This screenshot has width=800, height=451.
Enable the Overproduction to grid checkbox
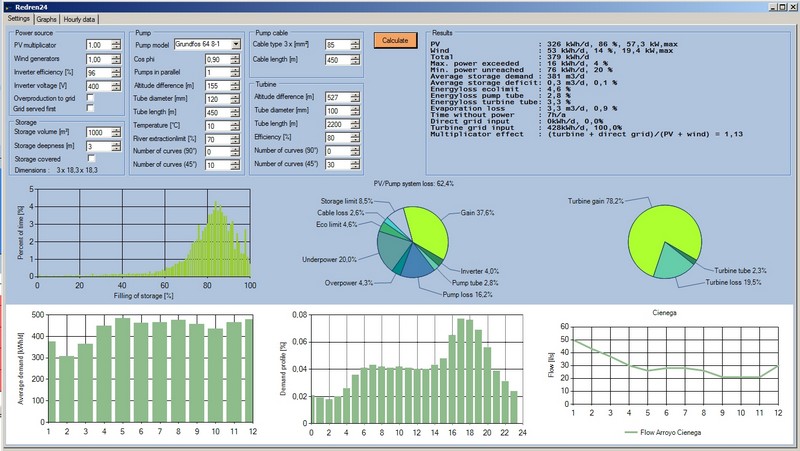(91, 98)
